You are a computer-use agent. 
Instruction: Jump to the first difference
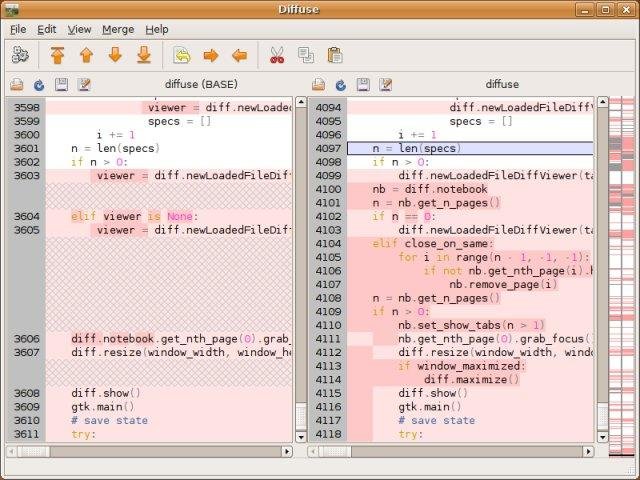point(58,55)
